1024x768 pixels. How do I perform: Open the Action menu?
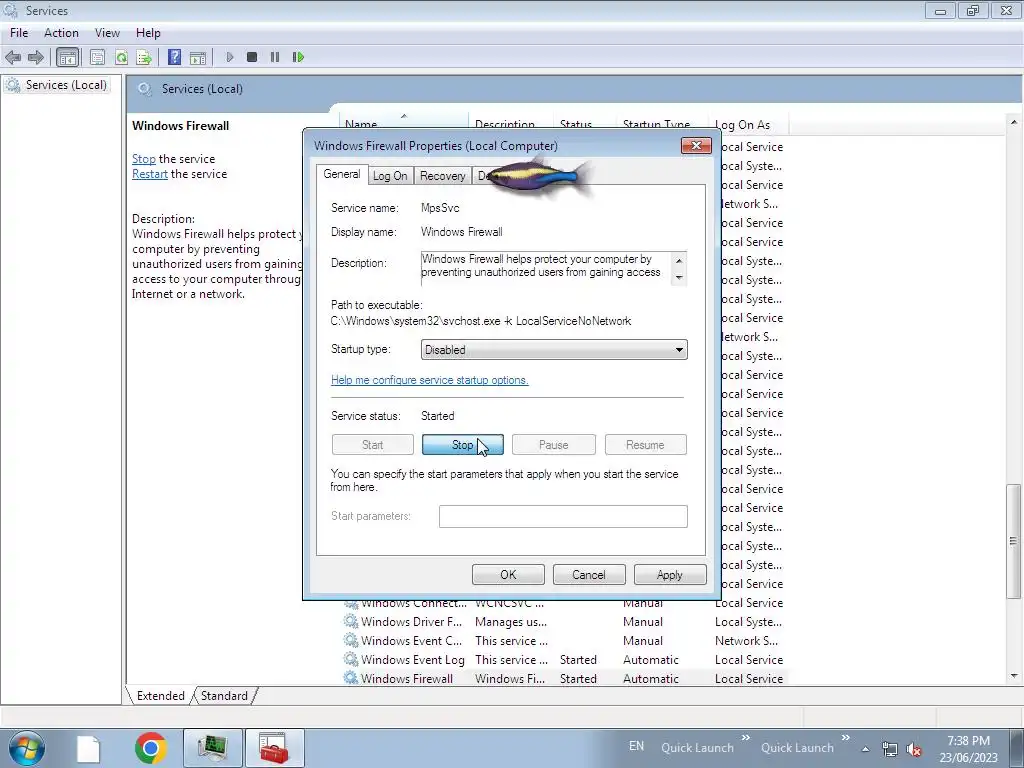(x=61, y=33)
